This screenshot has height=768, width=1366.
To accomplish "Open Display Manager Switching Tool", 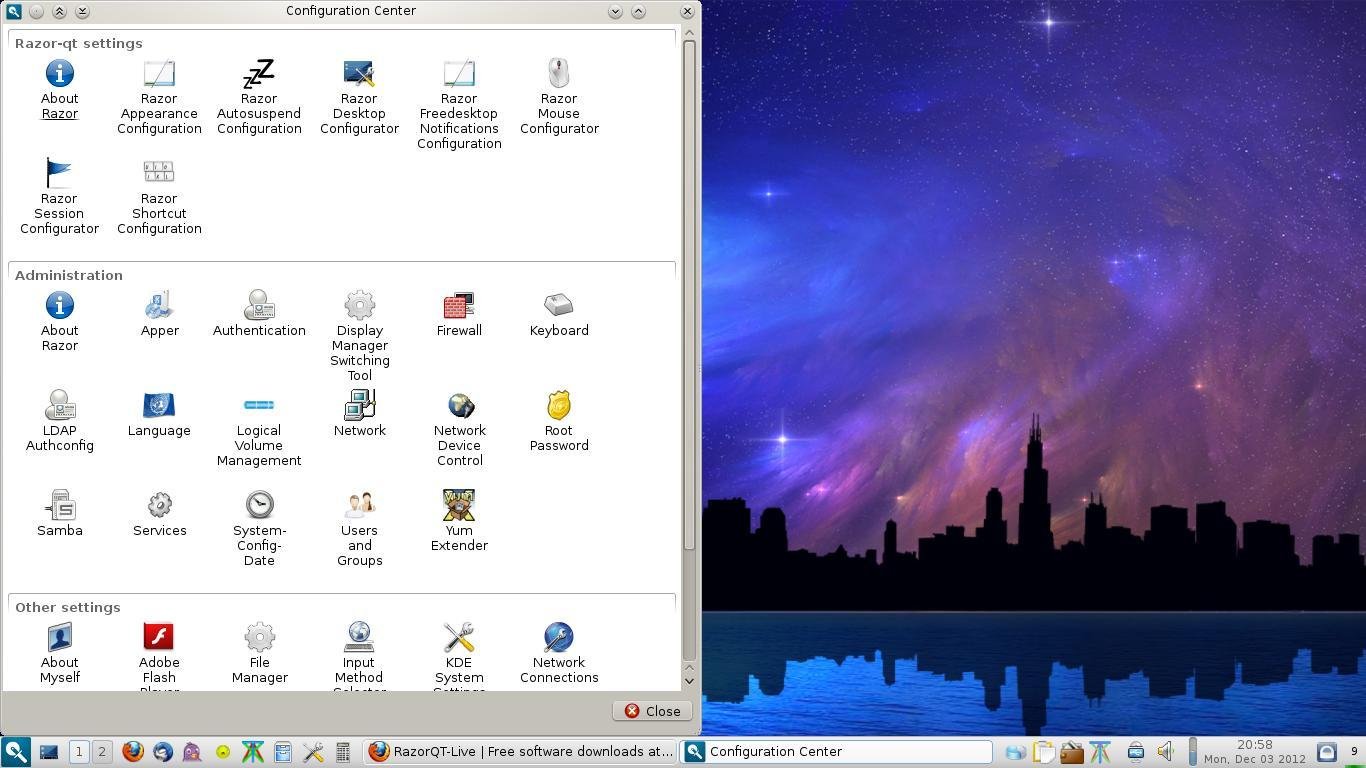I will coord(359,337).
